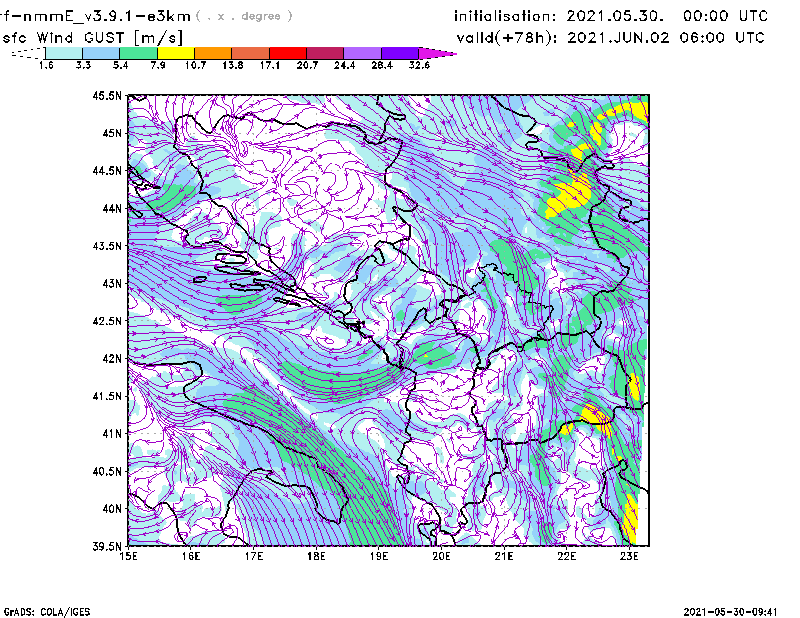This screenshot has height=618, width=800.
Task: Click the coral 13.8–17.1 legend swatch
Action: click(251, 53)
